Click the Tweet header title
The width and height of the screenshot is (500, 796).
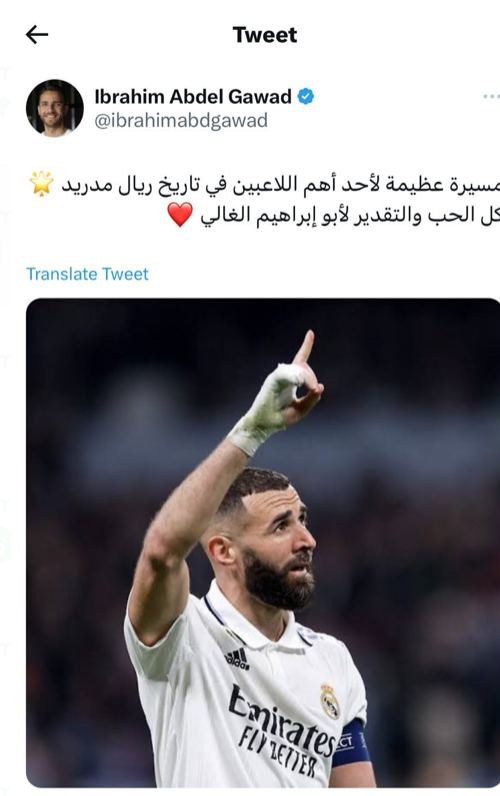click(264, 35)
